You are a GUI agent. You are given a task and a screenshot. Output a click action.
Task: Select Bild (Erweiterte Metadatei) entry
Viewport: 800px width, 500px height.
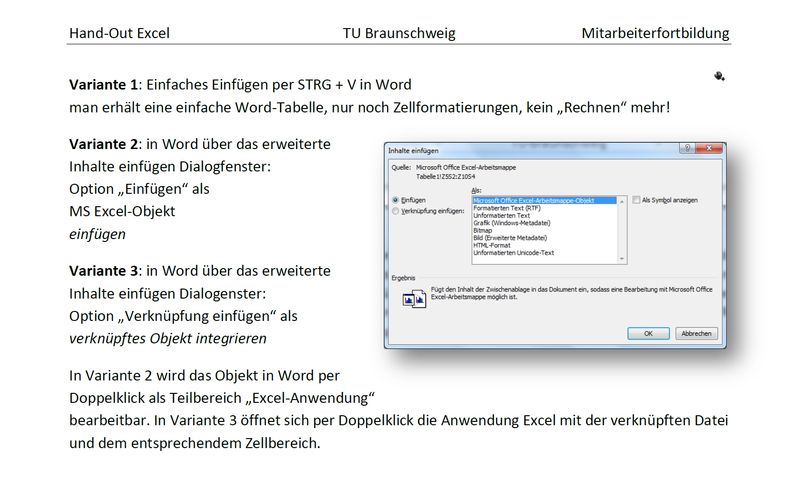(510, 238)
